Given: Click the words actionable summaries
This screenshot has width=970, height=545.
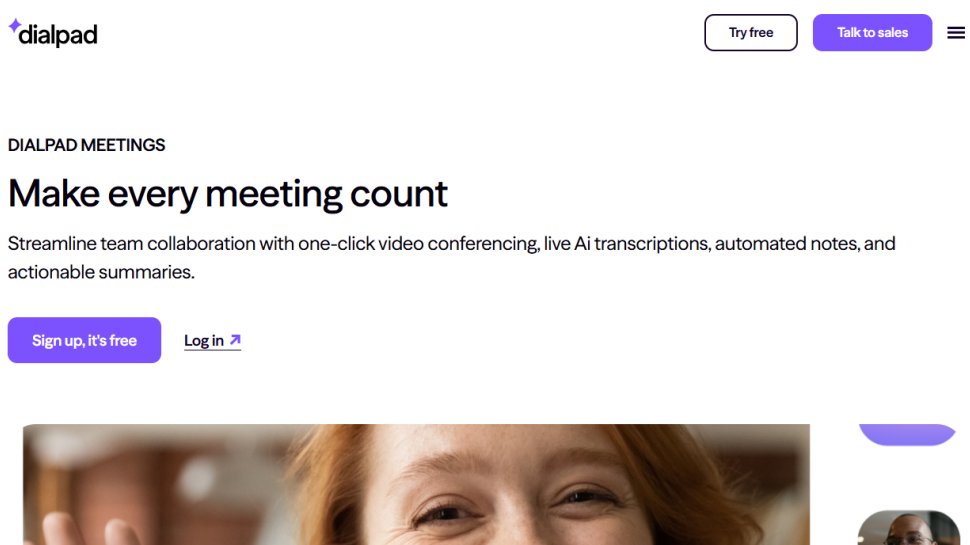Looking at the screenshot, I should point(101,272).
